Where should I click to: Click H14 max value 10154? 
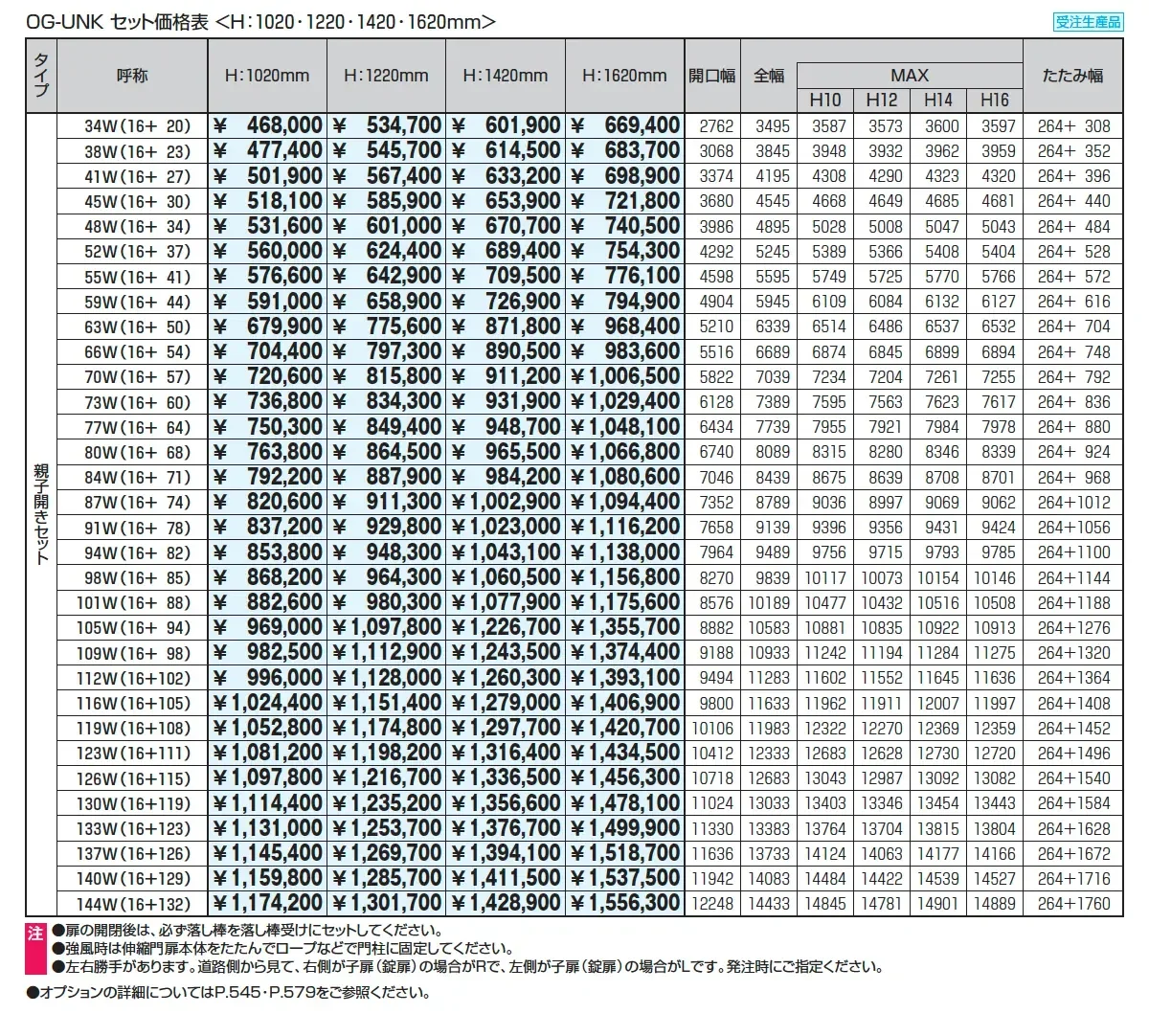pos(938,577)
